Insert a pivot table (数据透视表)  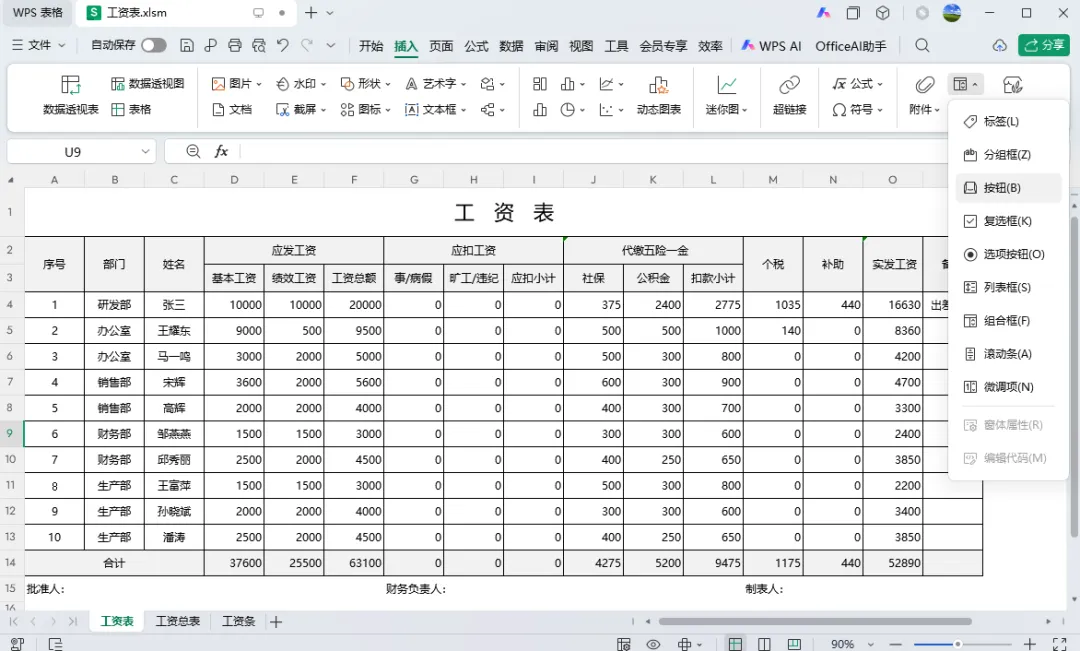pos(71,96)
